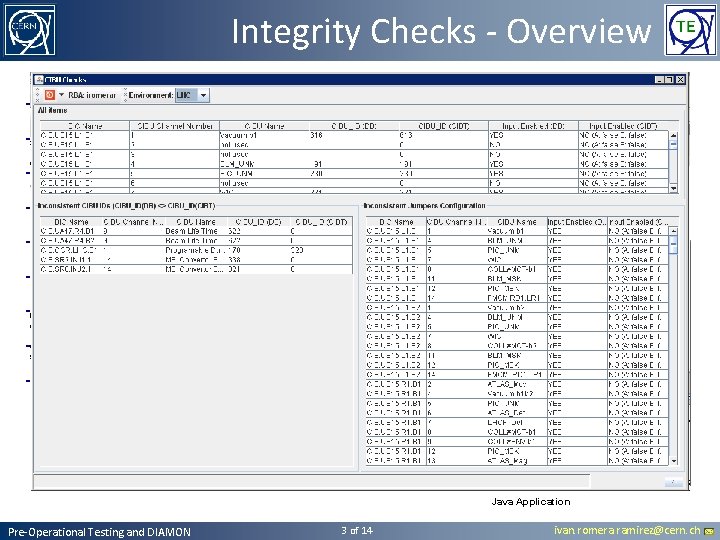This screenshot has height=540, width=720.
Task: Click the Java window title bar icon
Action: click(39, 79)
